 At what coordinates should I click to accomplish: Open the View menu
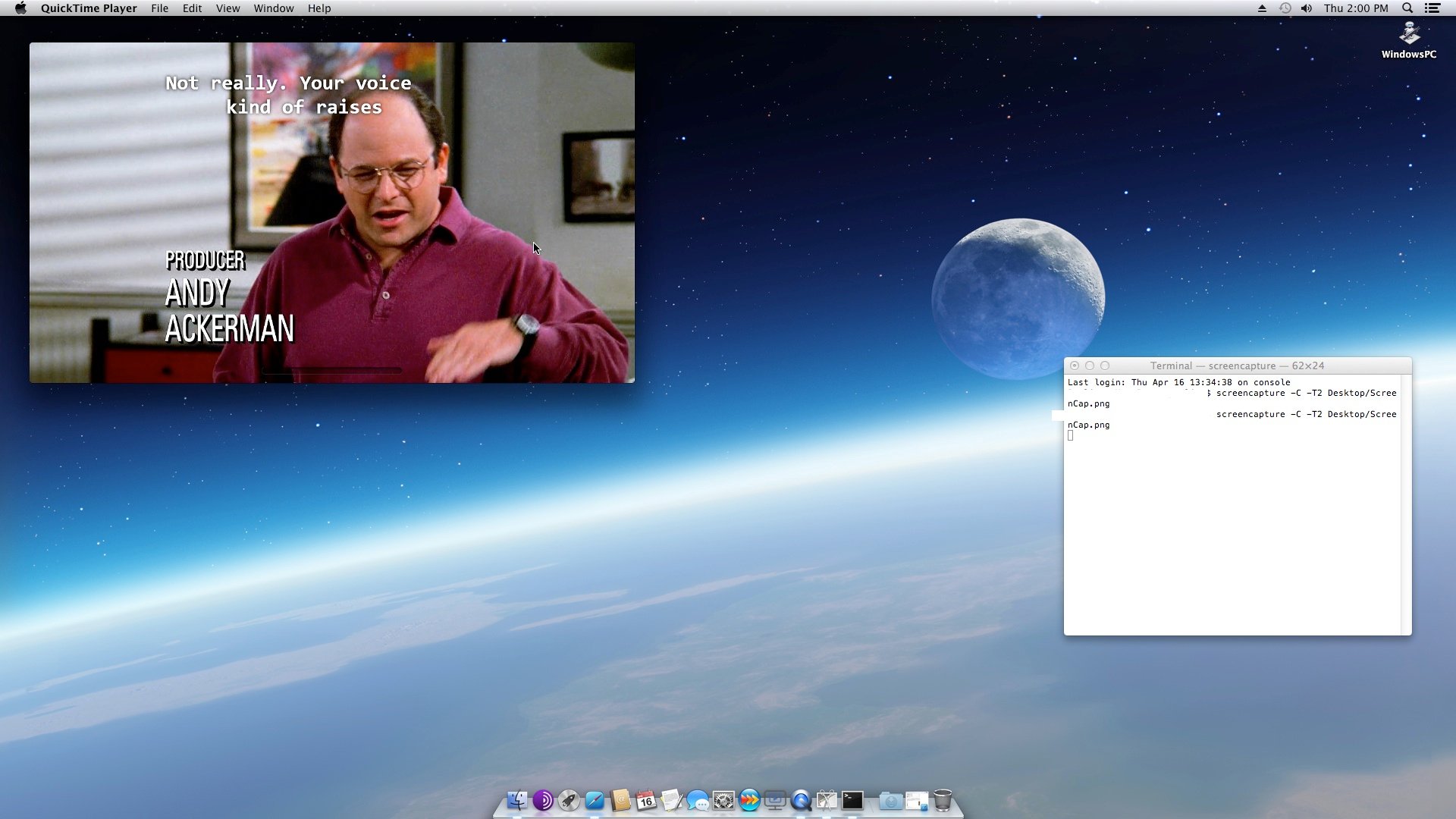(227, 8)
